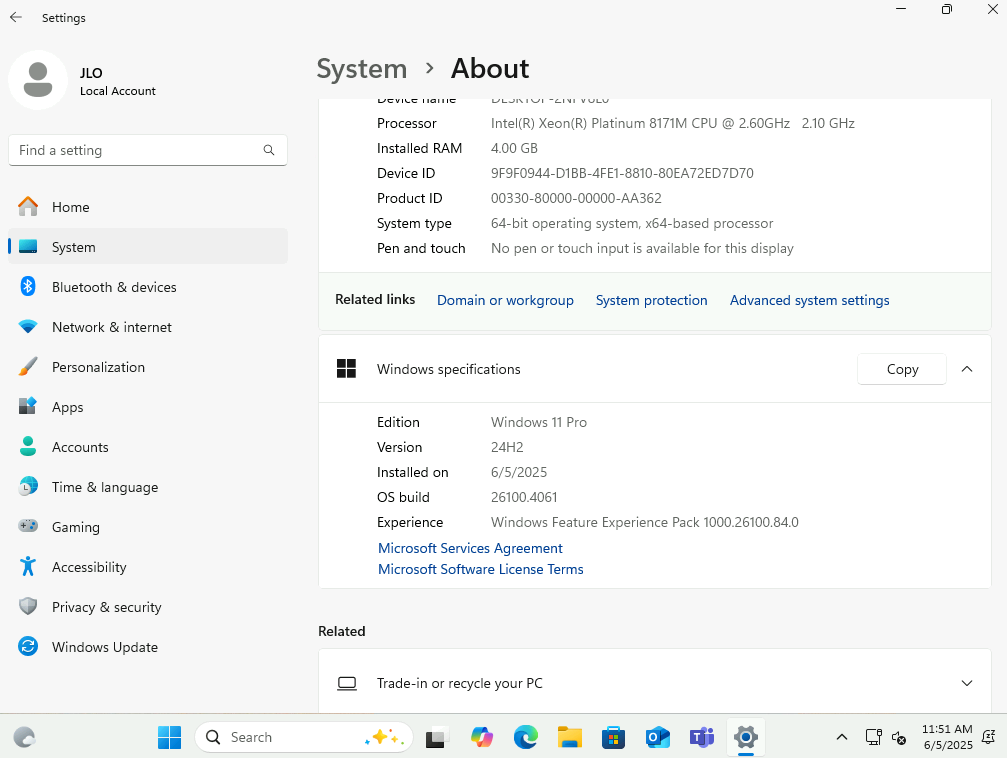The width and height of the screenshot is (1007, 758).
Task: Click the Home icon in the sidebar
Action: [x=28, y=206]
